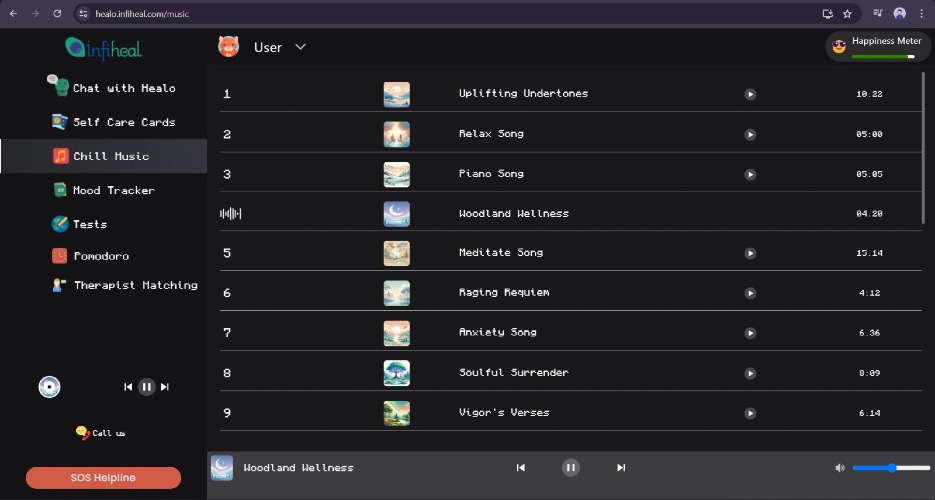This screenshot has height=500, width=935.
Task: Play Uplifting Undertones track
Action: click(x=750, y=94)
